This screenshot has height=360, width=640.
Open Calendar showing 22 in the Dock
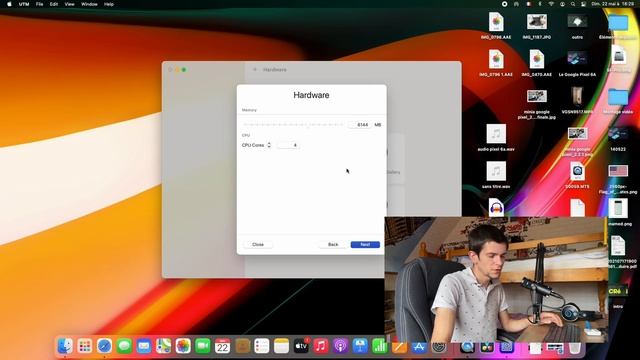[222, 346]
